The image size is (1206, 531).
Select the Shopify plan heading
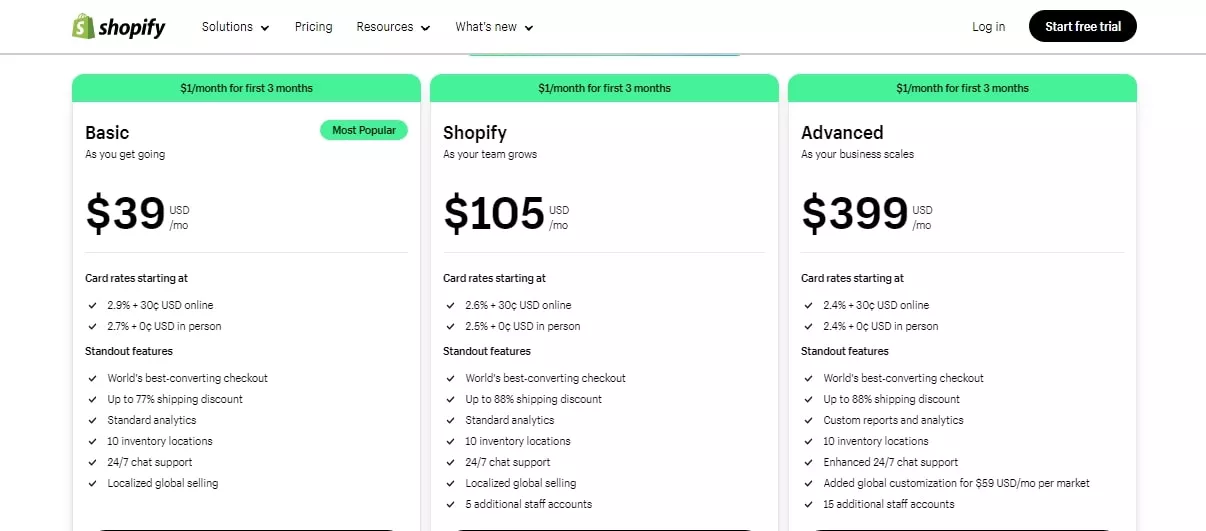click(x=475, y=133)
